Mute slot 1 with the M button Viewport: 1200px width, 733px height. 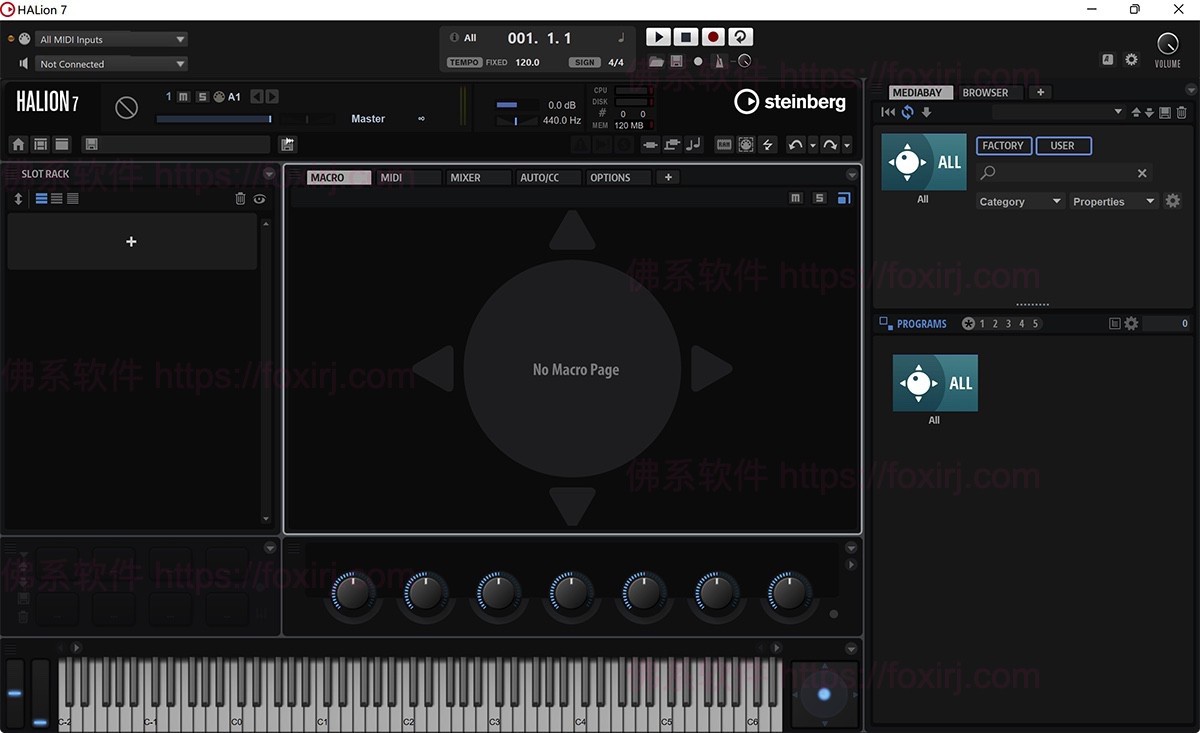point(184,97)
